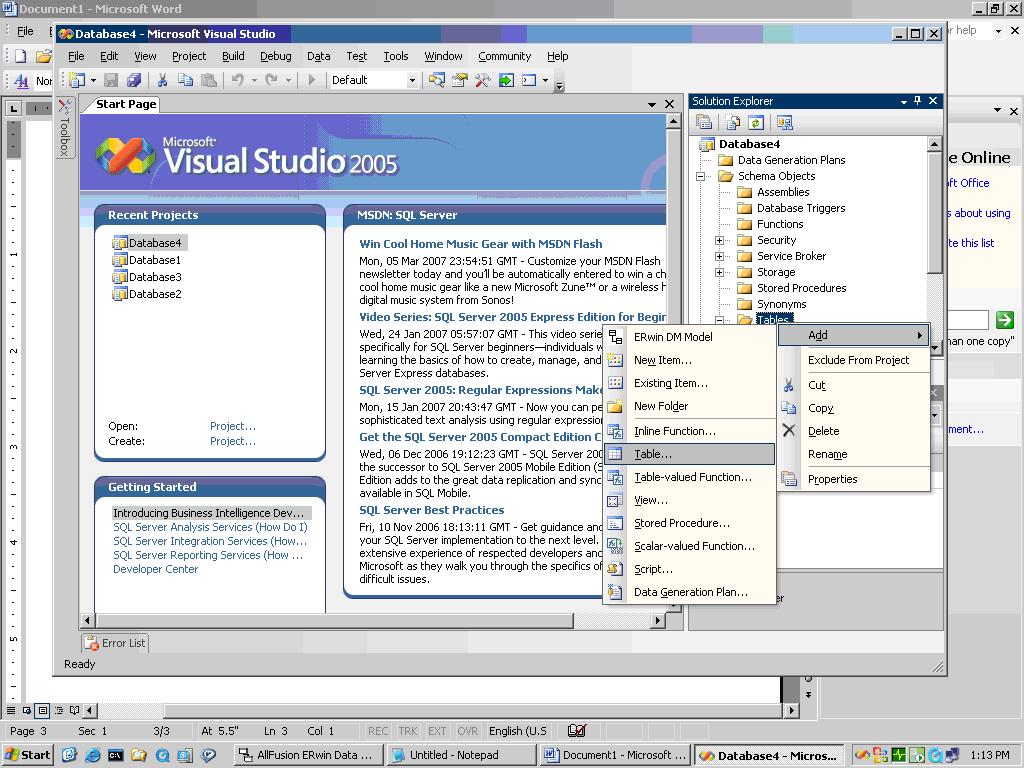
Task: Click Properties icon in Solution Explorer toolbar
Action: 704,123
